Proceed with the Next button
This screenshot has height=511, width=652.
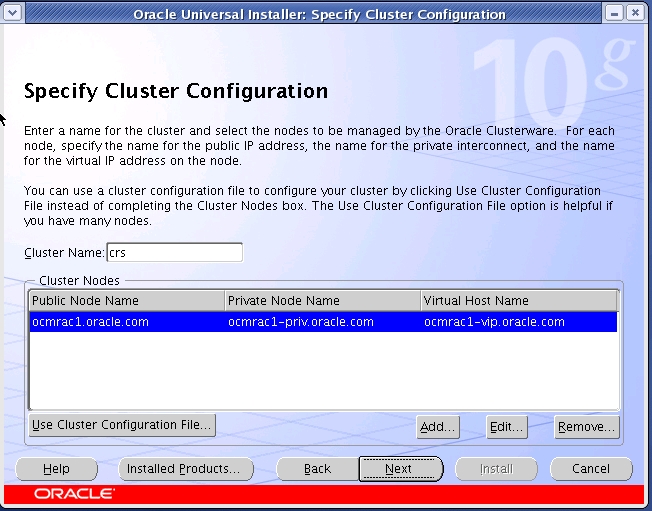[x=401, y=469]
